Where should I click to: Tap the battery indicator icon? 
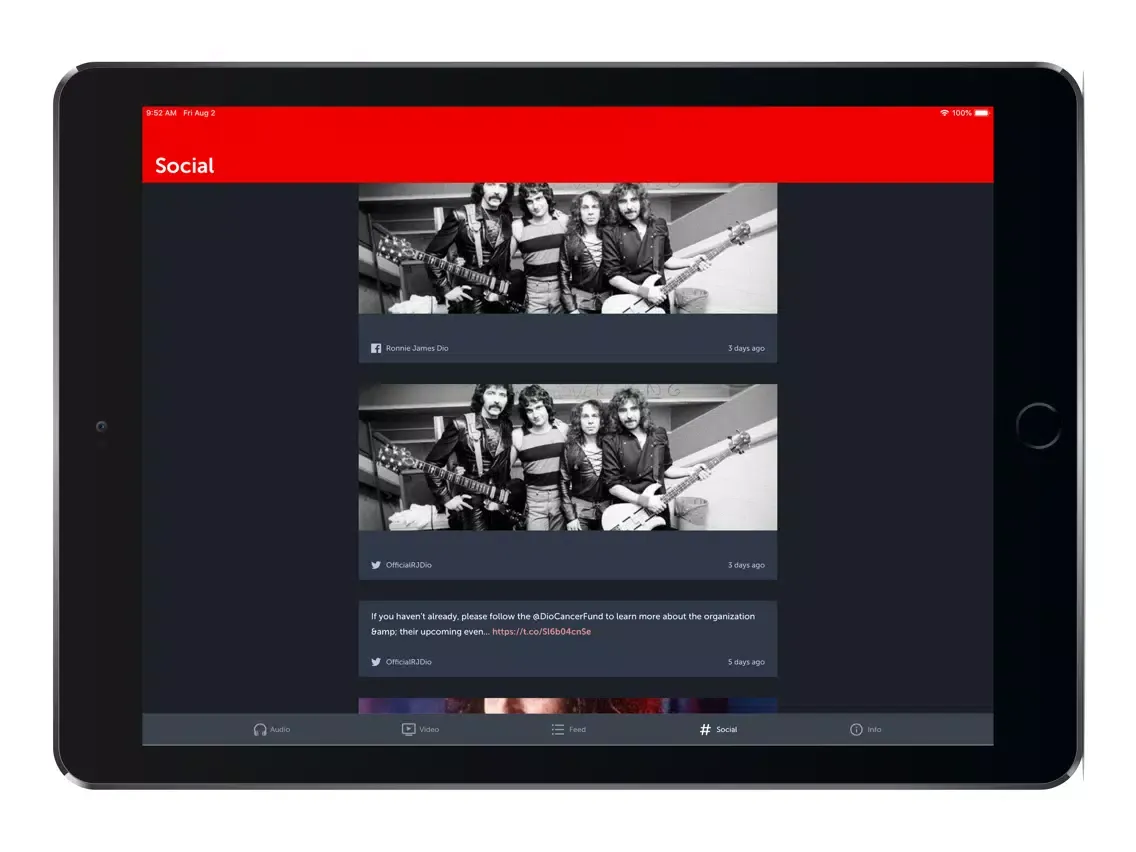pos(982,113)
